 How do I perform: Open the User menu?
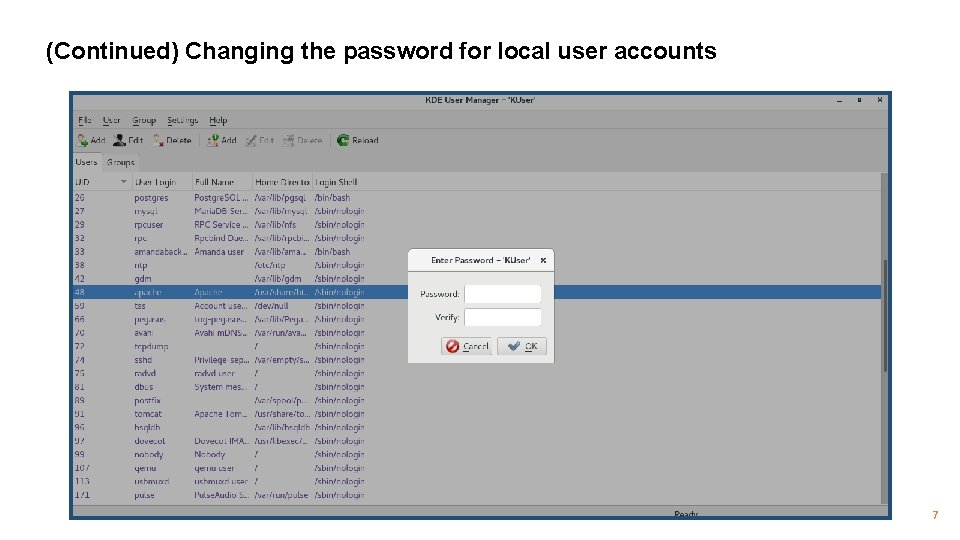click(x=111, y=120)
